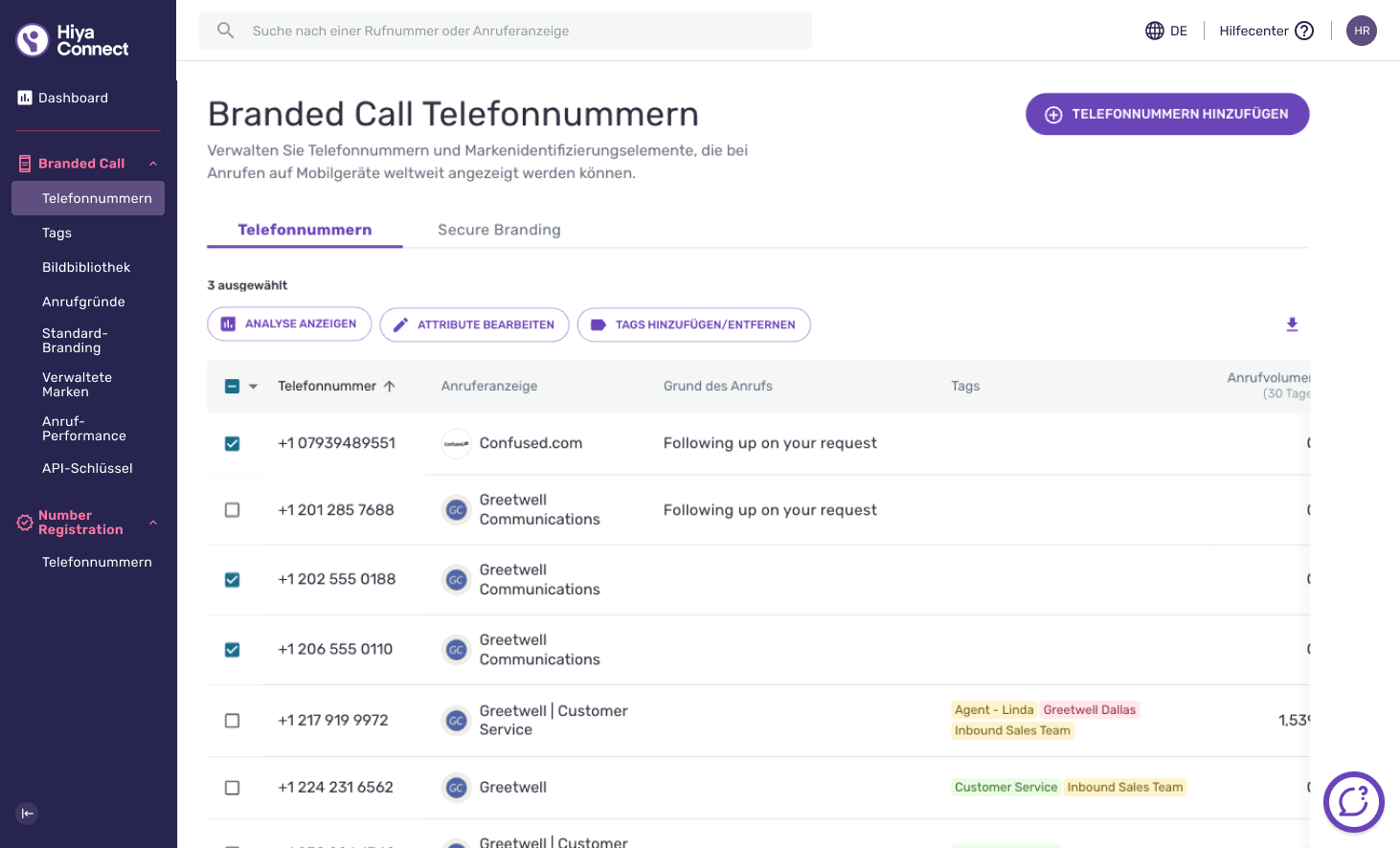Screen dimensions: 1400x848
Task: Open the select-all checkbox dropdown arrow
Action: tap(253, 387)
